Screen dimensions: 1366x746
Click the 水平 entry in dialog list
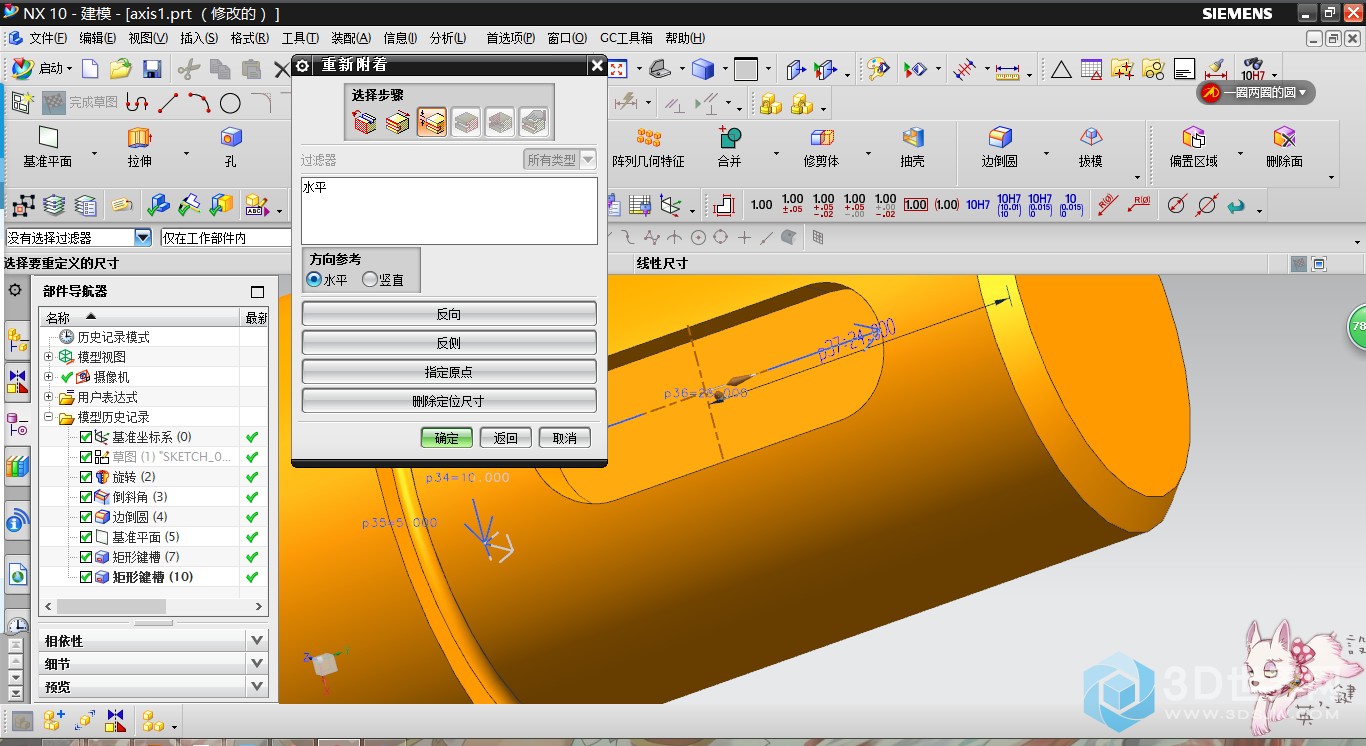(315, 187)
